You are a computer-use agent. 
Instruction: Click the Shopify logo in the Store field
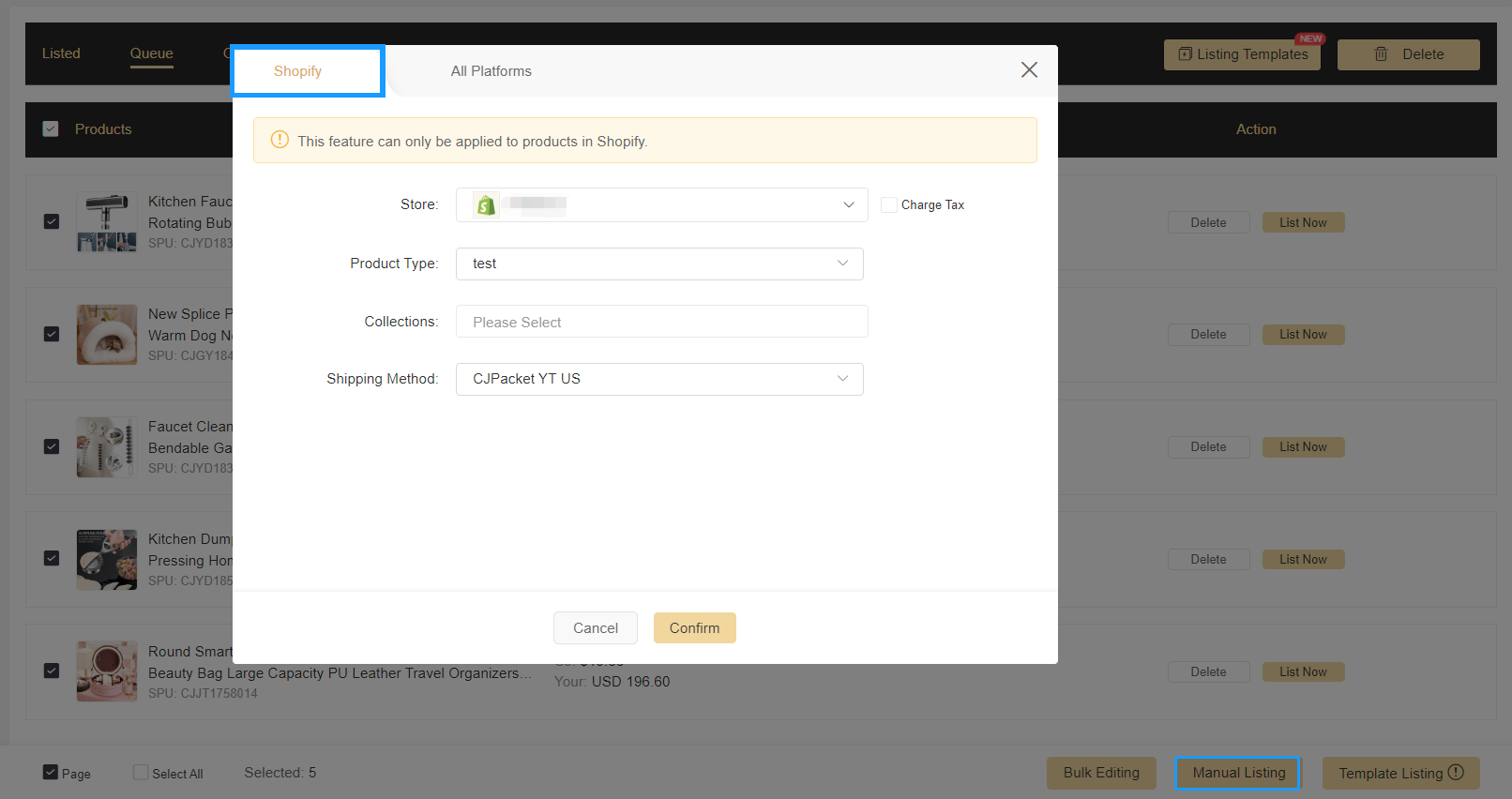486,204
